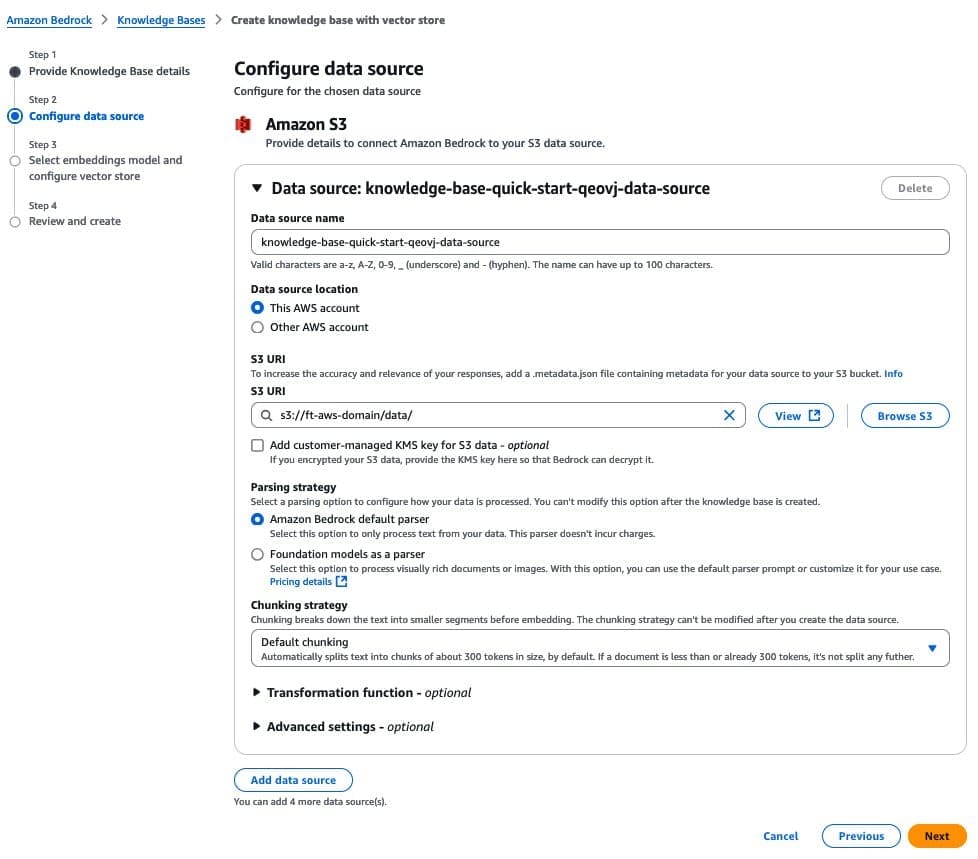Click the Amazon S3 service icon

243,125
